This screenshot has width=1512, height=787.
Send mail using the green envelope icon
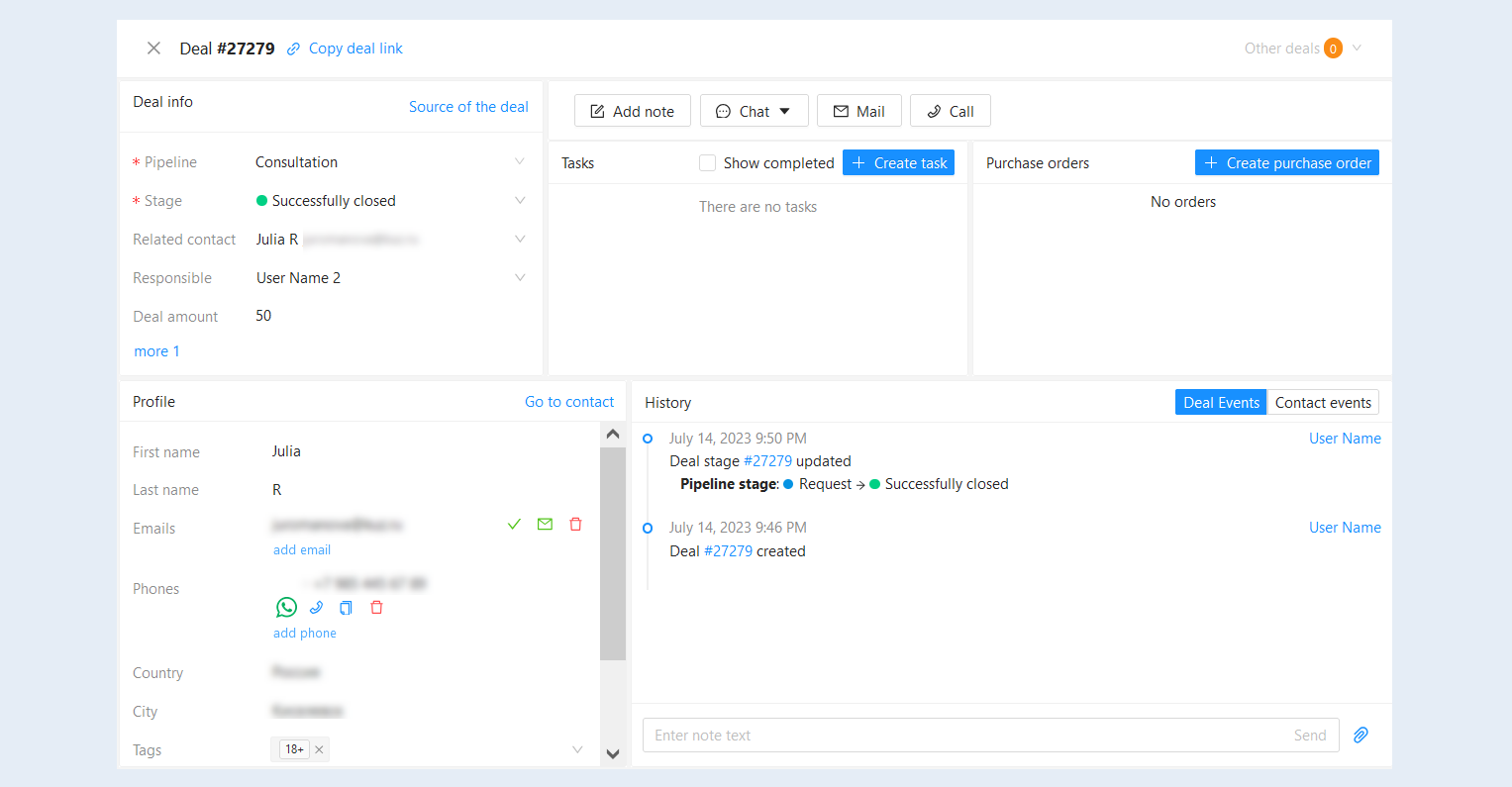(x=545, y=525)
